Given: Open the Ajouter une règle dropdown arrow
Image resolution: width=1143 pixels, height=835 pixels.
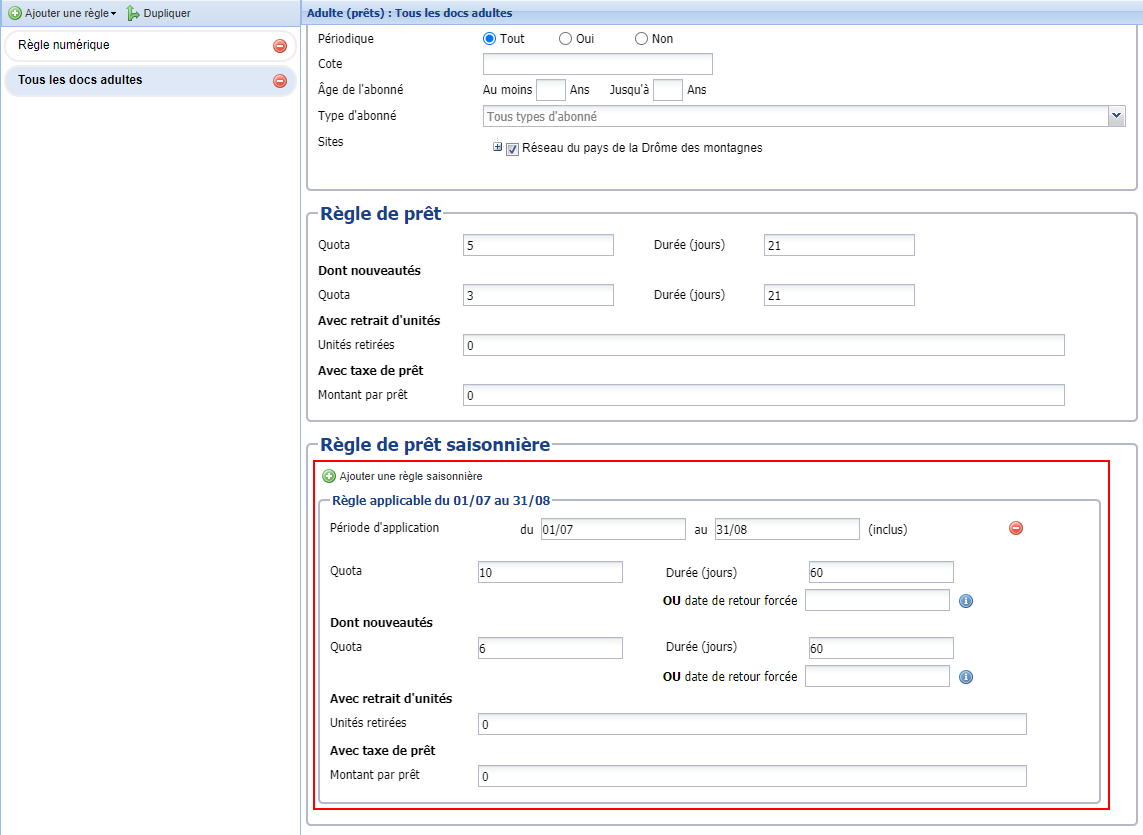Looking at the screenshot, I should [x=114, y=14].
